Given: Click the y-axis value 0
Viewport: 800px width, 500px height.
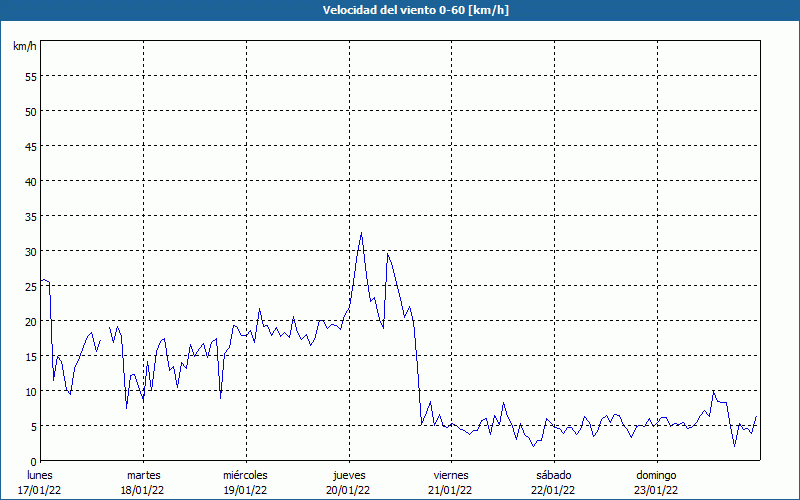Looking at the screenshot, I should tap(34, 461).
